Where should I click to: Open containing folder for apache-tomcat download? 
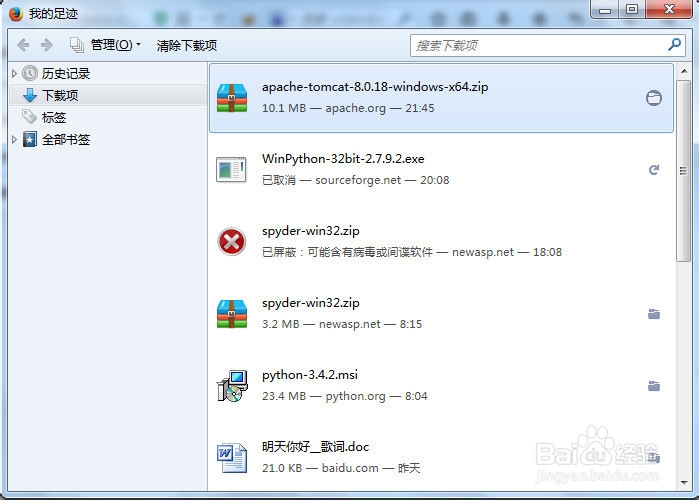click(654, 98)
